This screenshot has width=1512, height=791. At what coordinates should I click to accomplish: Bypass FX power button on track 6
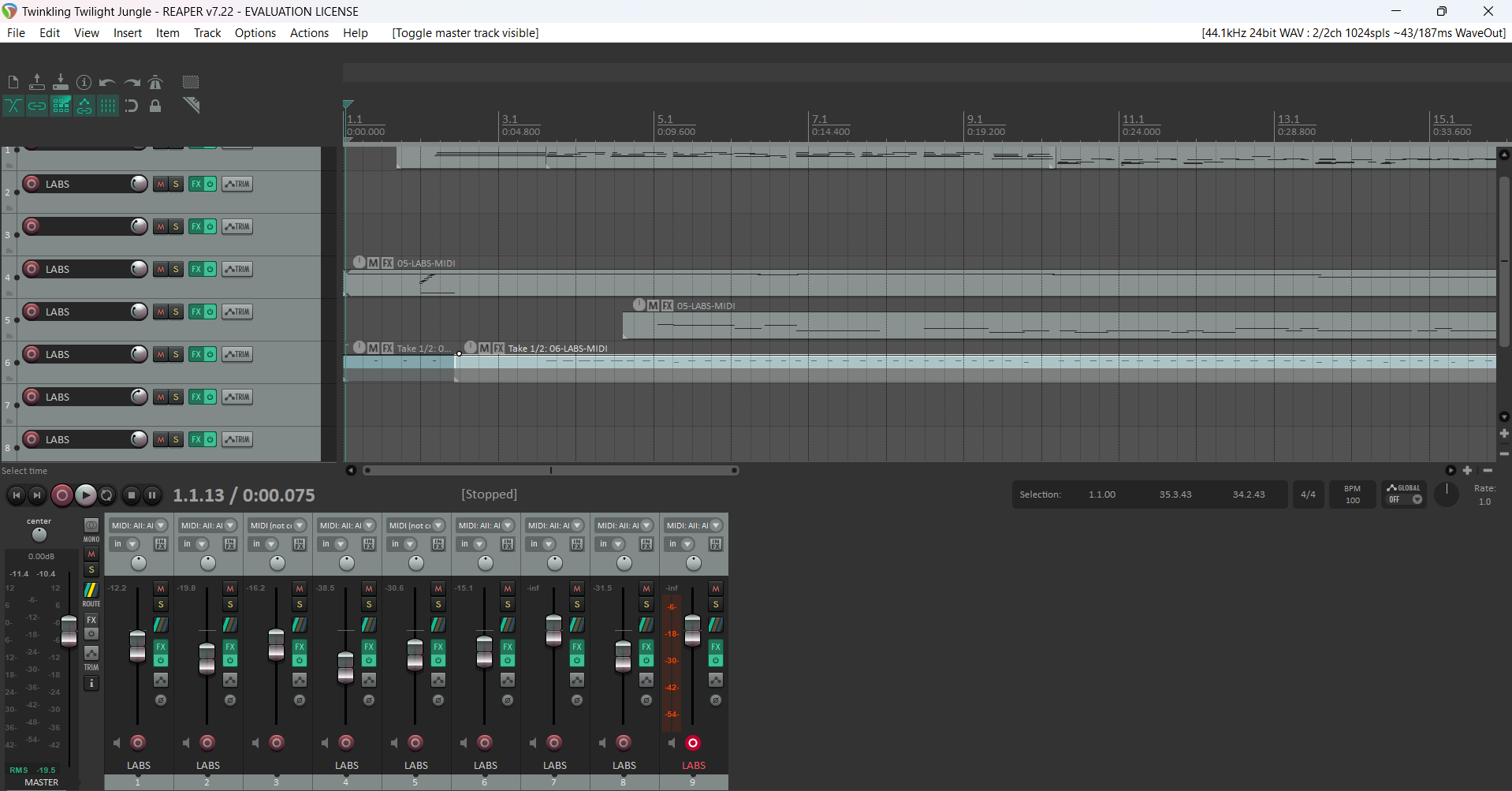pyautogui.click(x=210, y=354)
